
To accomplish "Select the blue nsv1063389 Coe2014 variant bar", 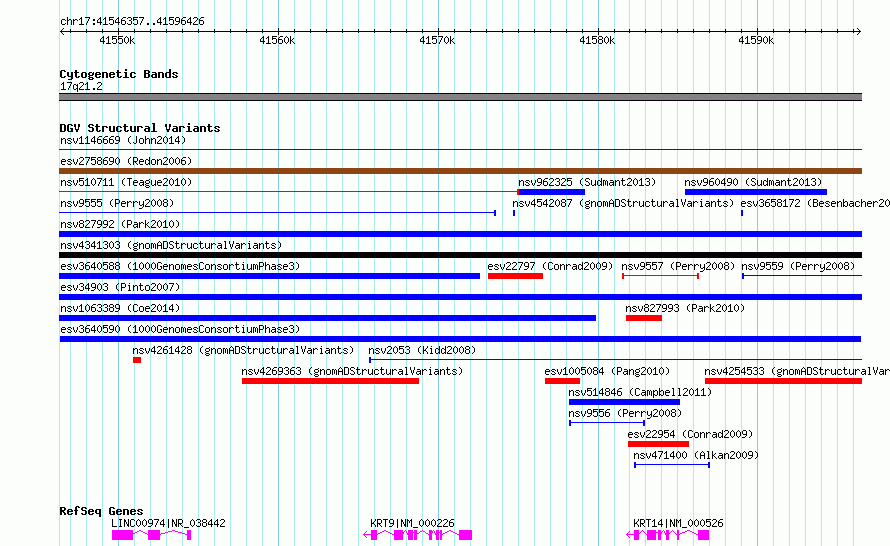I will coord(328,318).
